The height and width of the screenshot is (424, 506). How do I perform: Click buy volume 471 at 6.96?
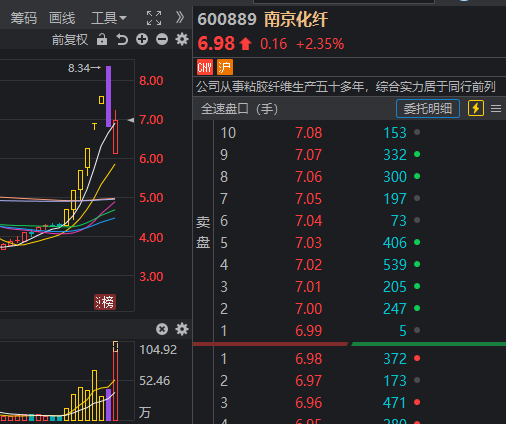click(395, 403)
